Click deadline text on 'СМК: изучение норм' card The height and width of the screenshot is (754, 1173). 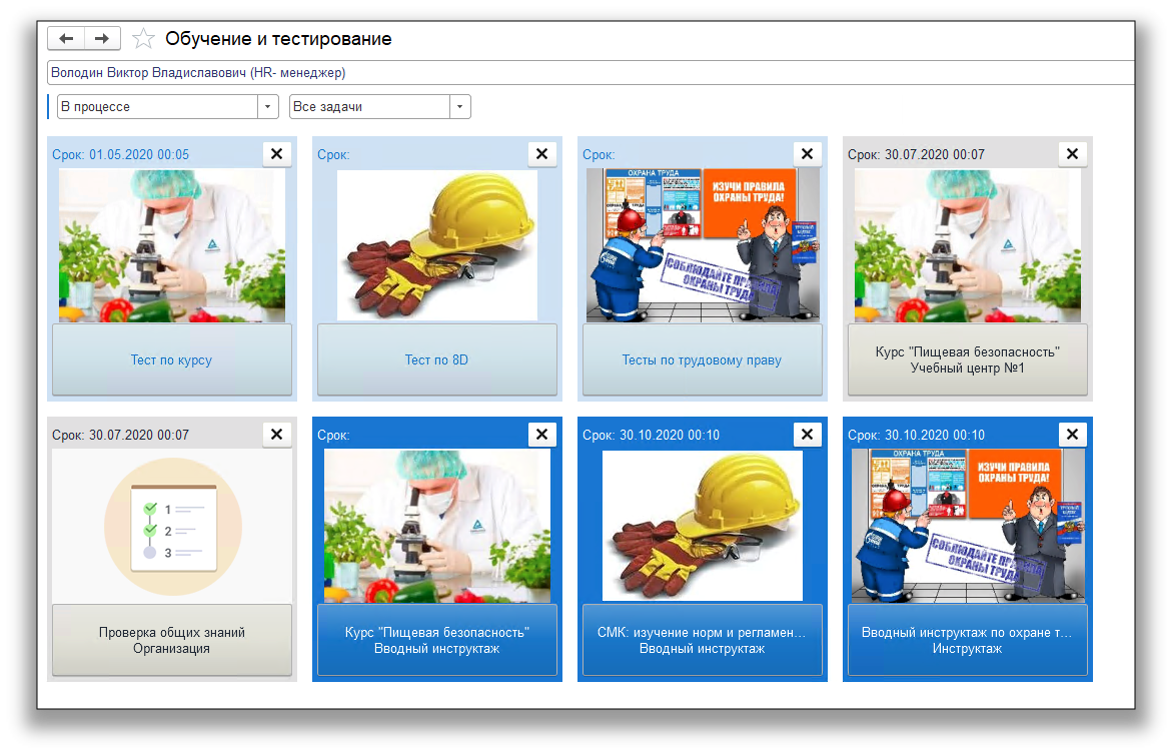[x=651, y=435]
